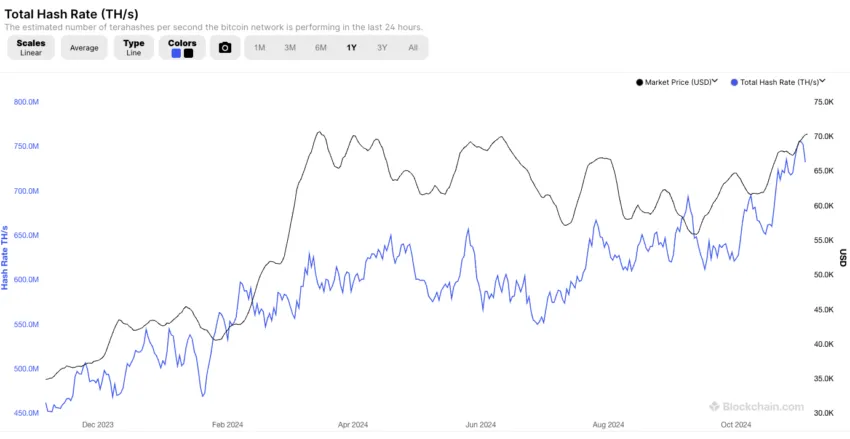Viewport: 850px width, 439px height.
Task: Show the 3Y time range
Action: click(382, 48)
